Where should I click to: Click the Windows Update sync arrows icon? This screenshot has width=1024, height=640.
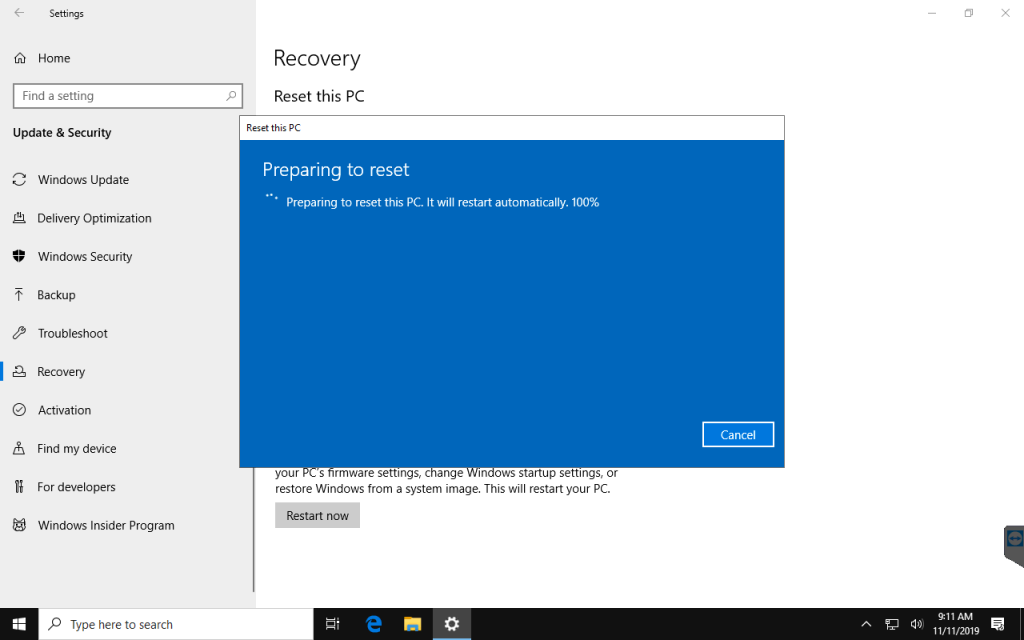tap(20, 180)
